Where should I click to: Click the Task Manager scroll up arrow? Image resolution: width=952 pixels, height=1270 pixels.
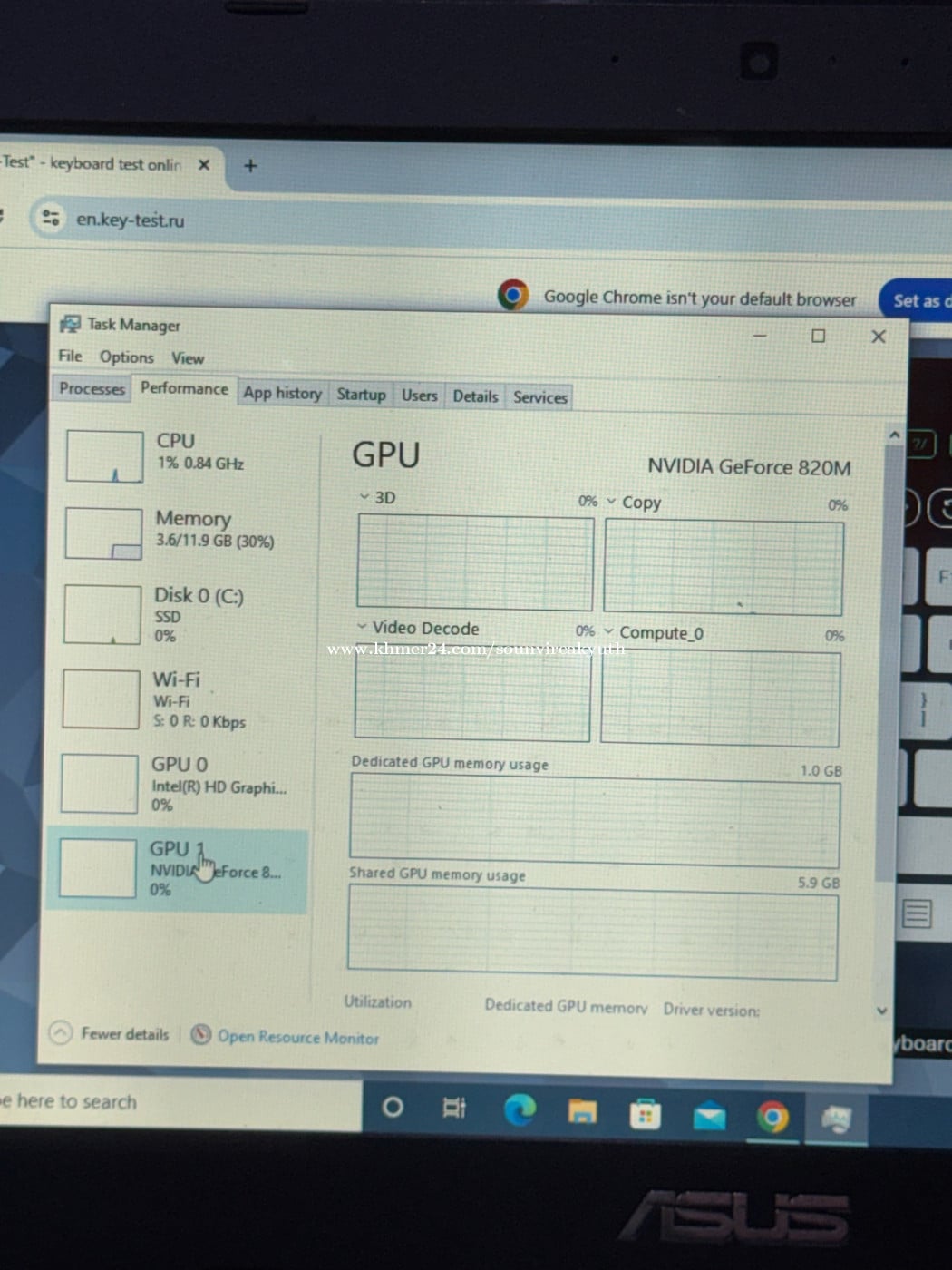pyautogui.click(x=895, y=435)
